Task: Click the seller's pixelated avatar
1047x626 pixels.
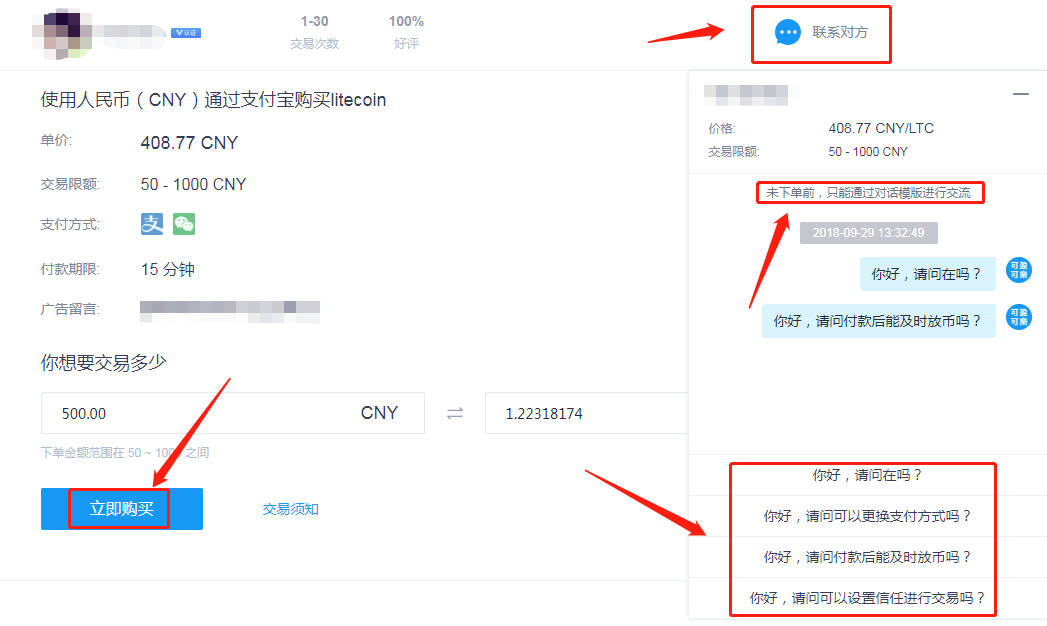Action: tap(62, 33)
